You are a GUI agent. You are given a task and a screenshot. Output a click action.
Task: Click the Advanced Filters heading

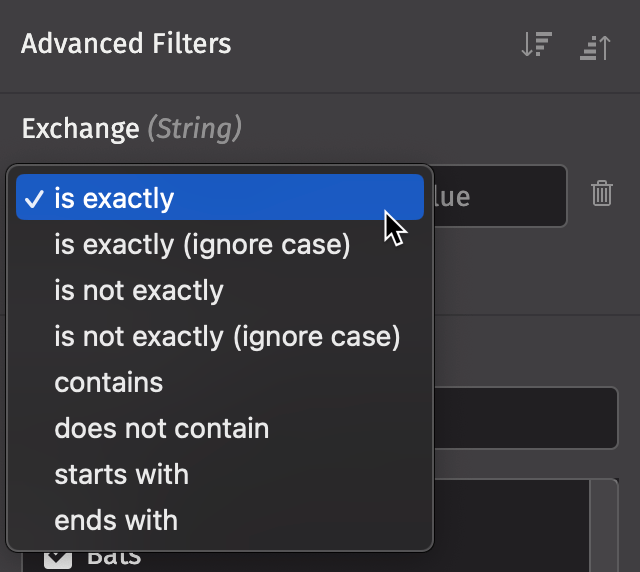(126, 44)
